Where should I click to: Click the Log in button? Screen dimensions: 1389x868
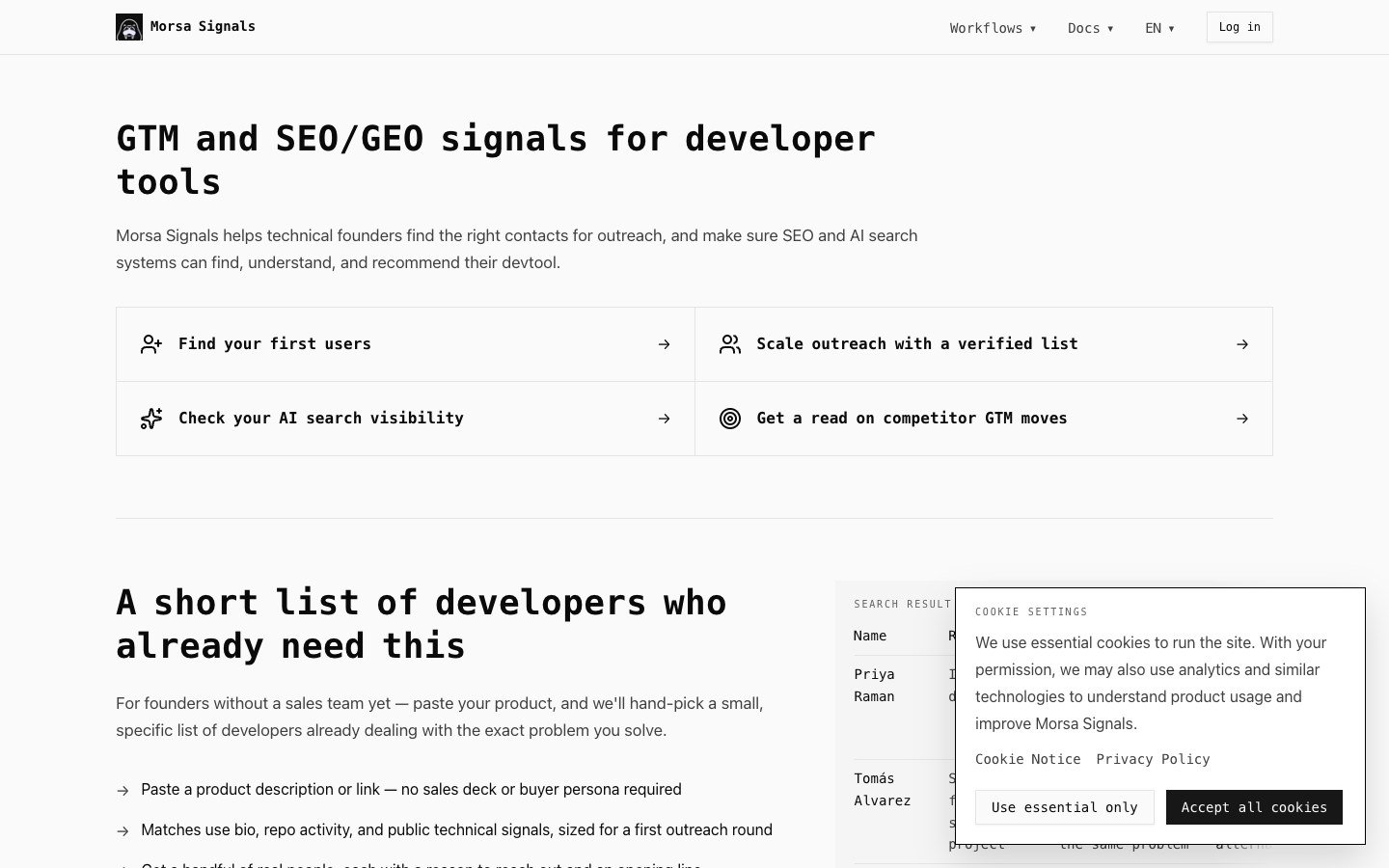[1239, 27]
